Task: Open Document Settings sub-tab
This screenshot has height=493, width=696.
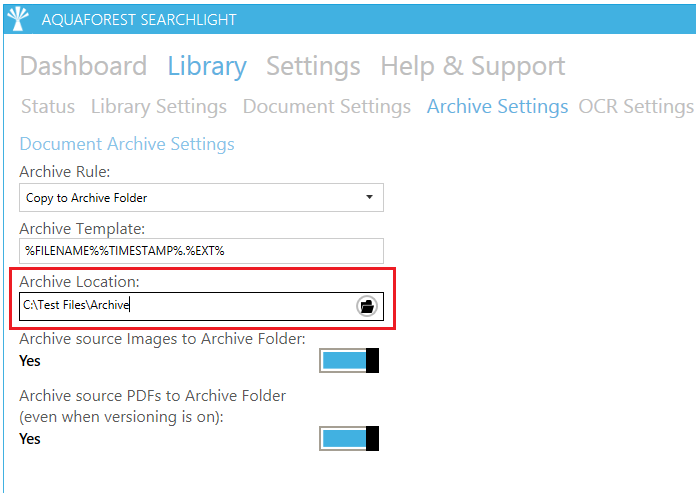Action: click(x=327, y=107)
